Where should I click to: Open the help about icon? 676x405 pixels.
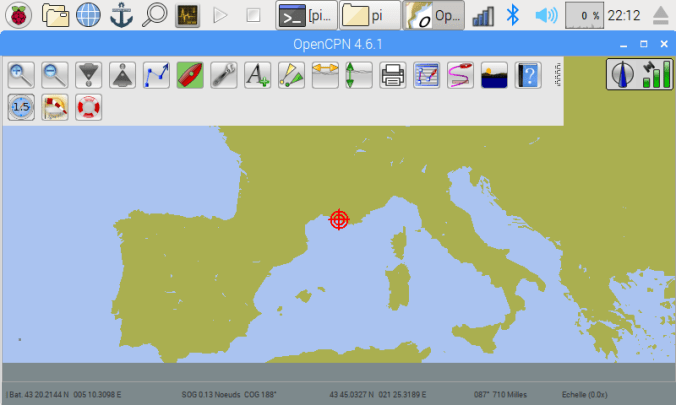(x=528, y=75)
